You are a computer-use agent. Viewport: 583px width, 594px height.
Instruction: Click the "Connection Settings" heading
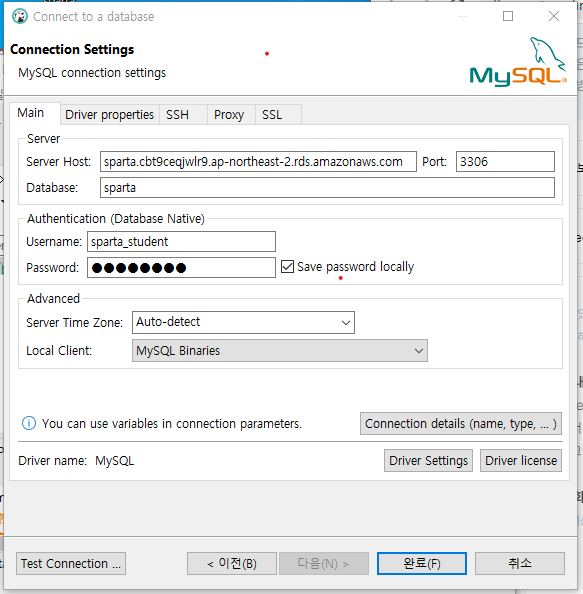tap(72, 49)
